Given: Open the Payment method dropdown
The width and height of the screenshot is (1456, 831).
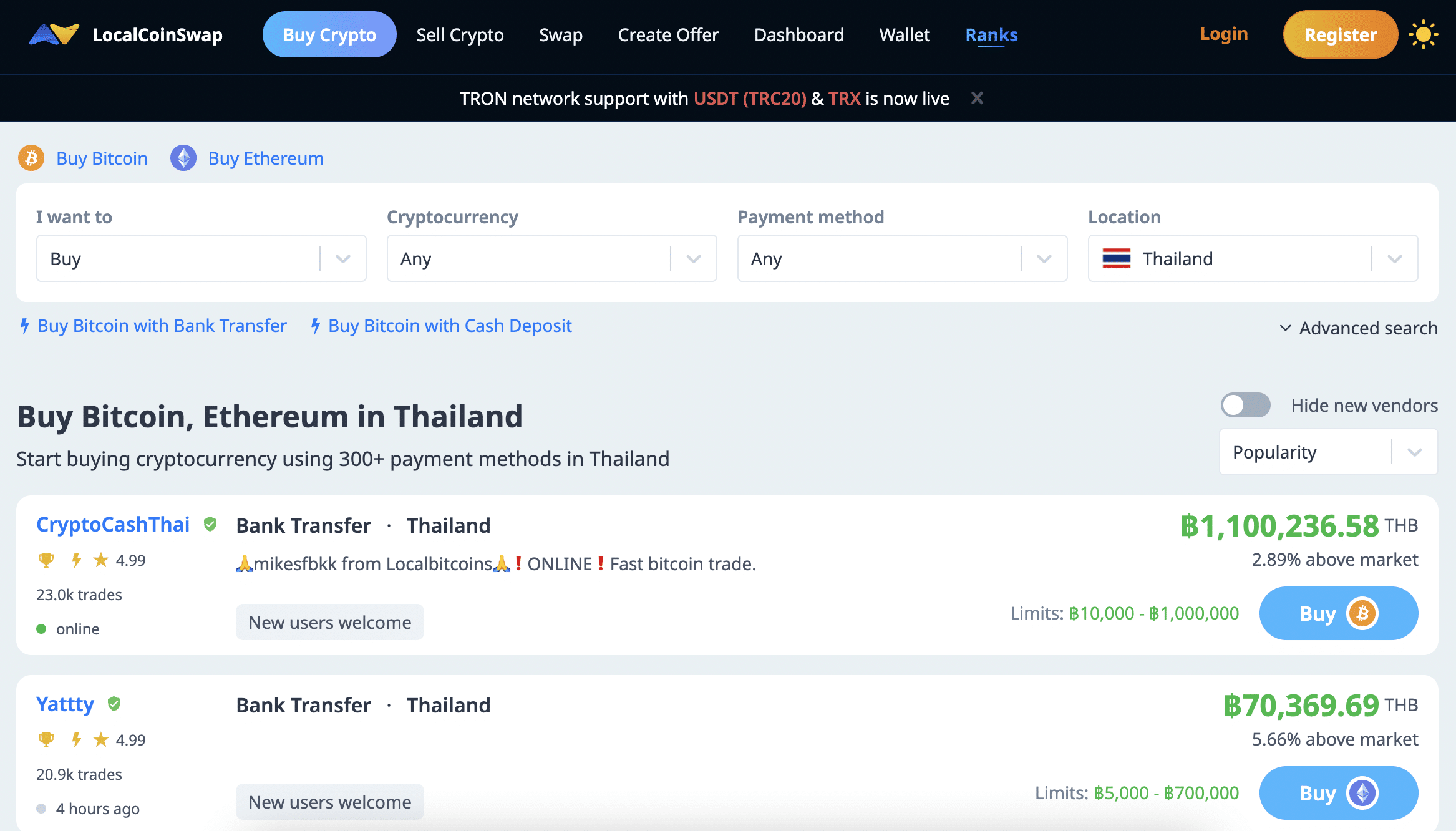Looking at the screenshot, I should [902, 258].
